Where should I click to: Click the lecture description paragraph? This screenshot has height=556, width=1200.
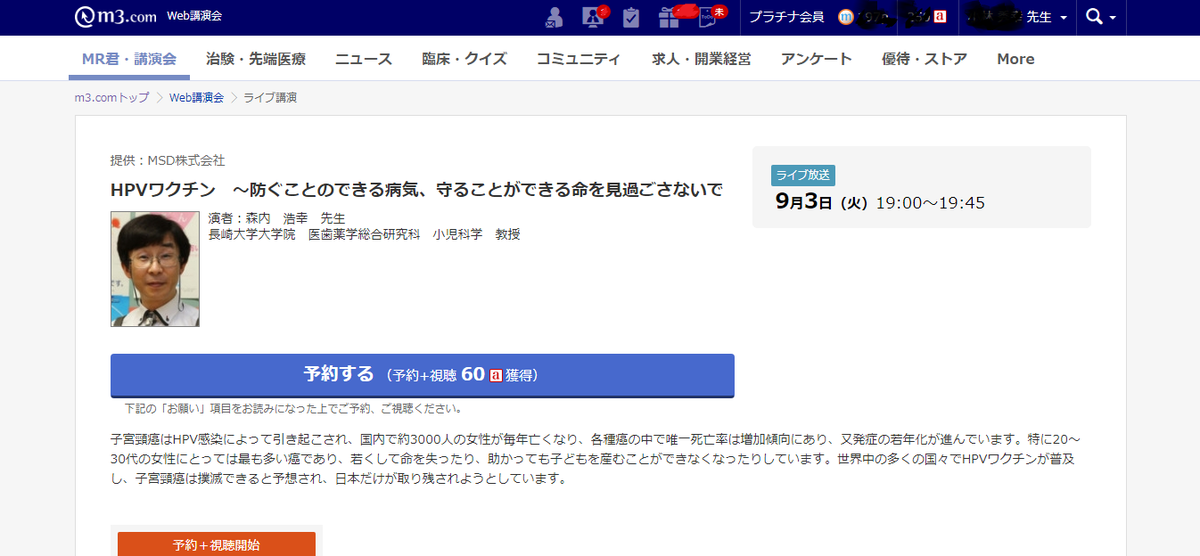[x=596, y=458]
